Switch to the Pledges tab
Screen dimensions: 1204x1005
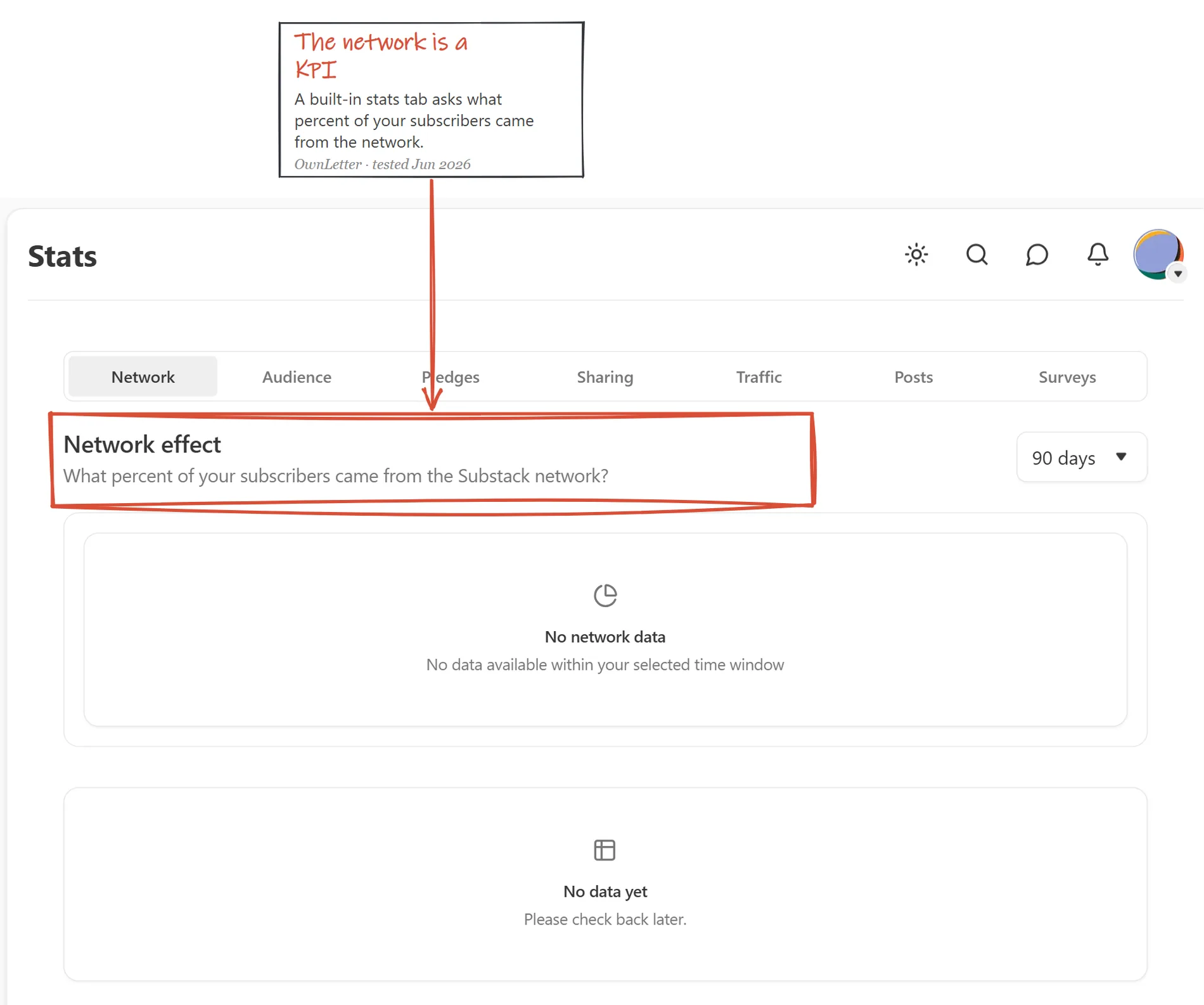(451, 377)
